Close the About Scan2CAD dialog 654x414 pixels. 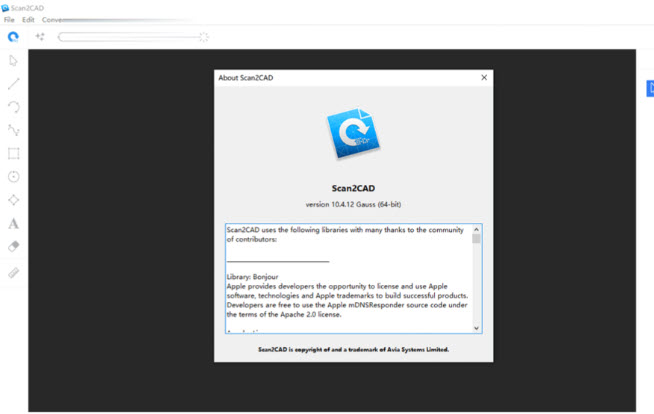[484, 77]
